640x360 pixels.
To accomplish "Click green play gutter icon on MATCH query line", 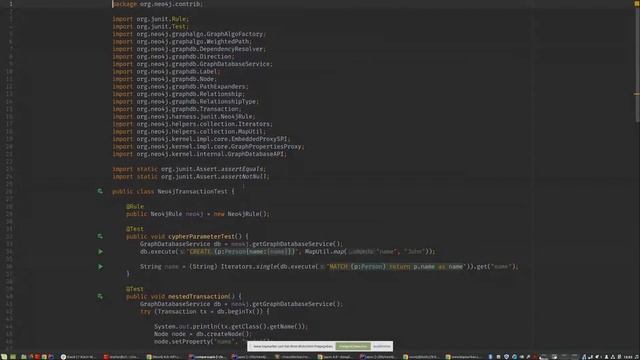I will (100, 267).
